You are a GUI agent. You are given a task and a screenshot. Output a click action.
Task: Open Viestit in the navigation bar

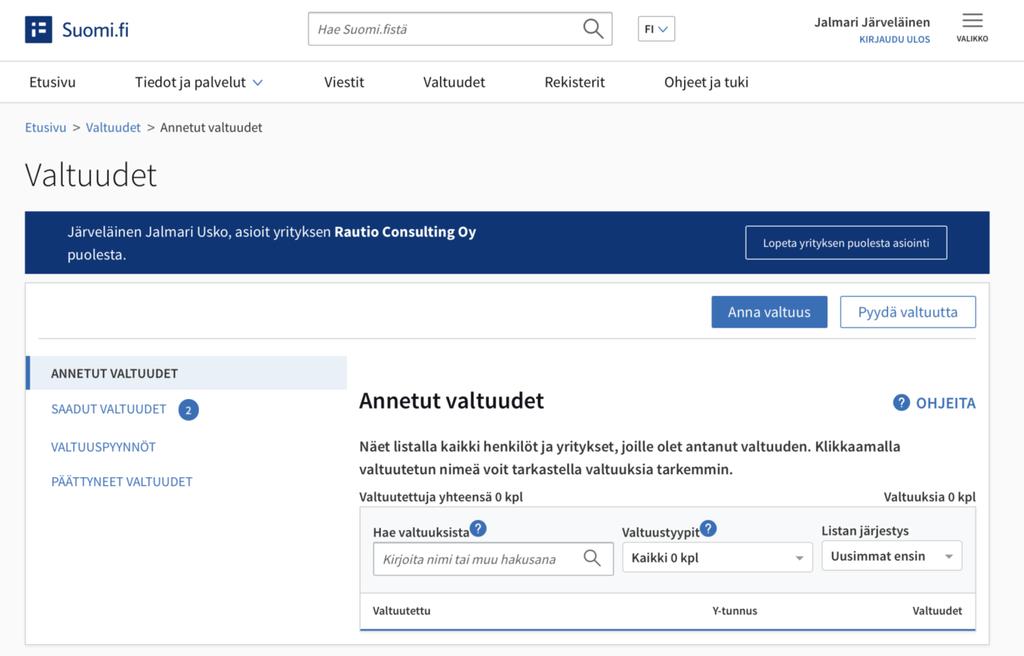344,82
